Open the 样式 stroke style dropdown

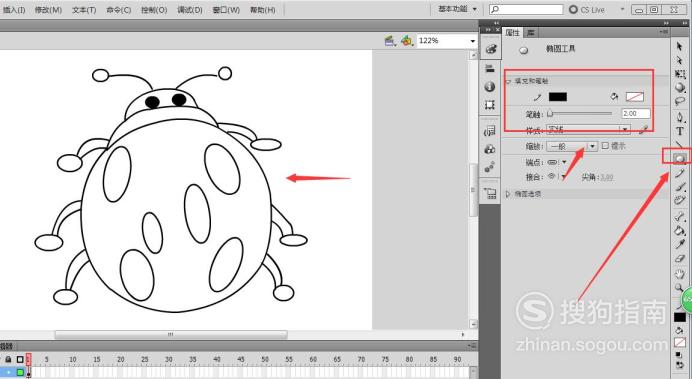pyautogui.click(x=588, y=130)
